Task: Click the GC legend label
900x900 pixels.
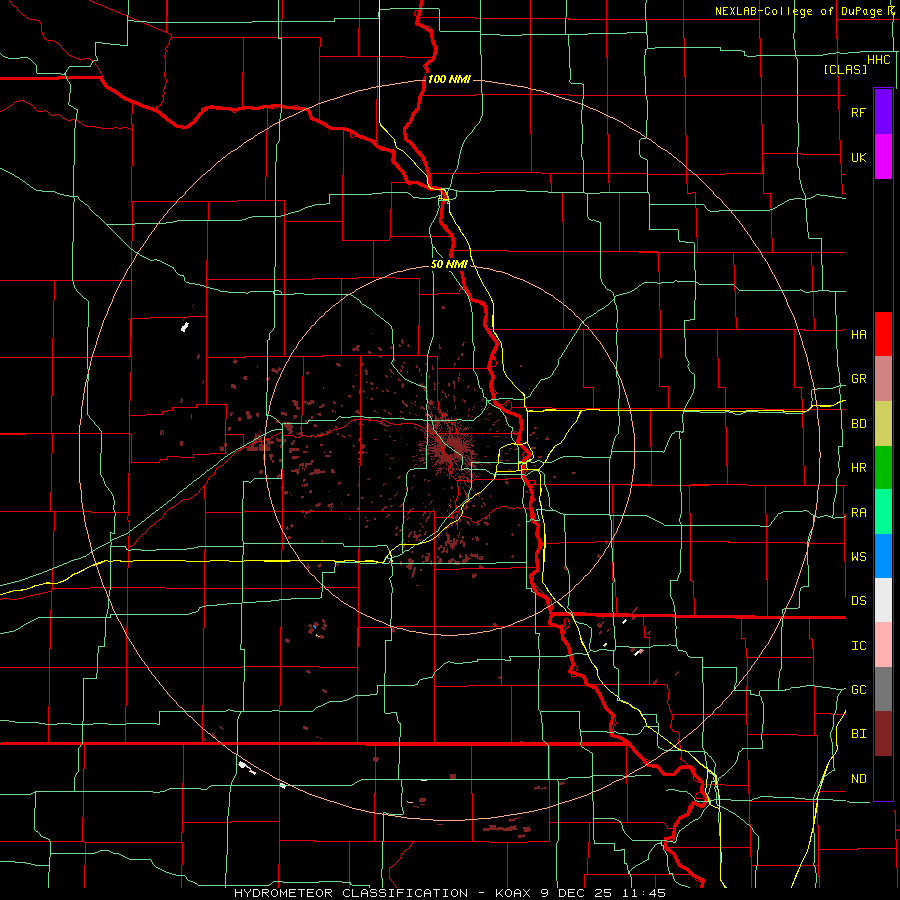Action: (858, 689)
